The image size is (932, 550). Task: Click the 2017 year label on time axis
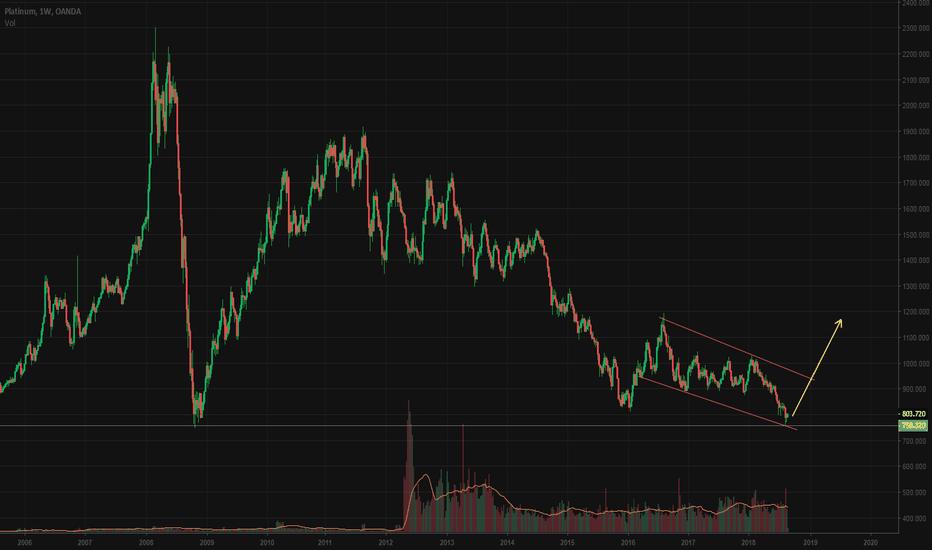tap(688, 543)
